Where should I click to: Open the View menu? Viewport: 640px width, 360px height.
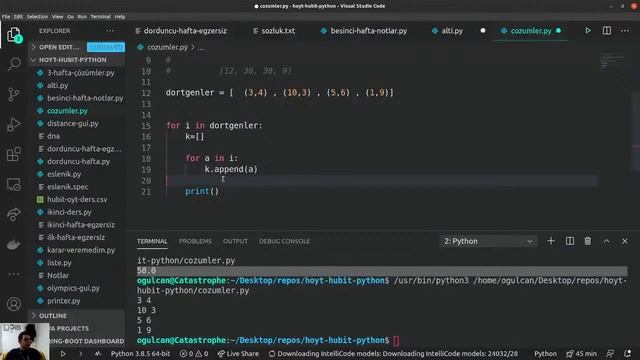click(x=58, y=17)
